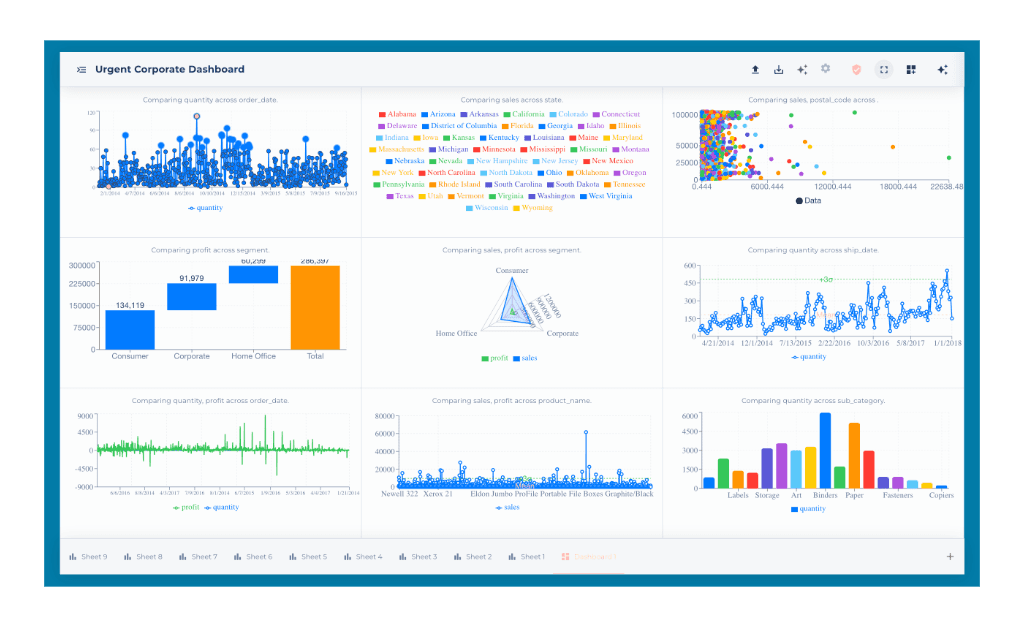Open the Sheet 6 tab

253,556
